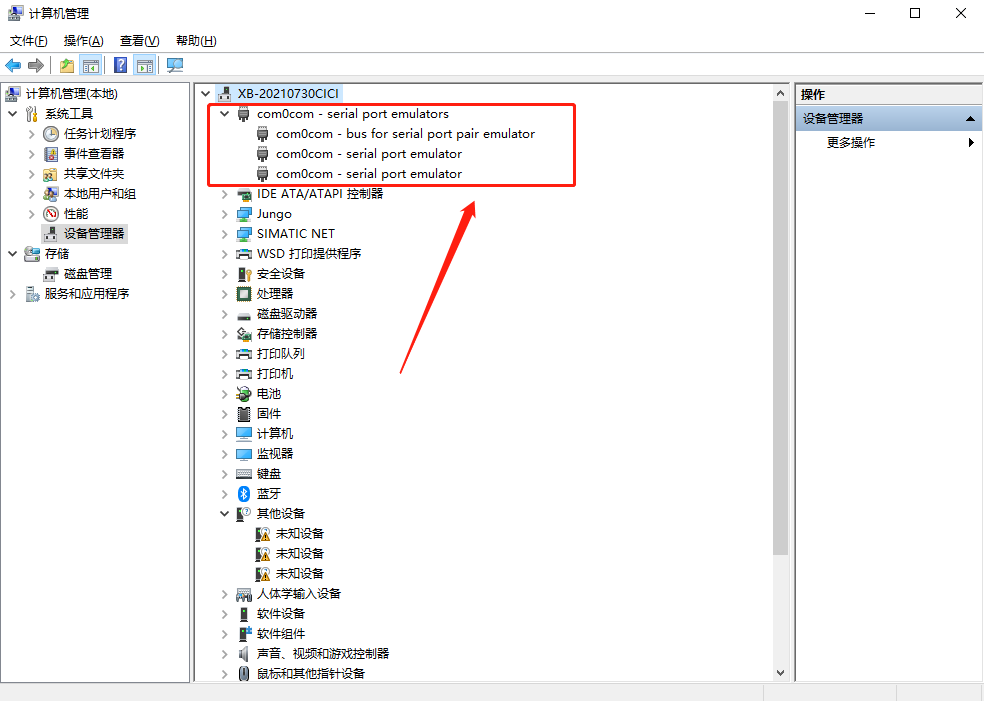The width and height of the screenshot is (984, 701).
Task: Select the third 未知设备 entry
Action: (300, 574)
